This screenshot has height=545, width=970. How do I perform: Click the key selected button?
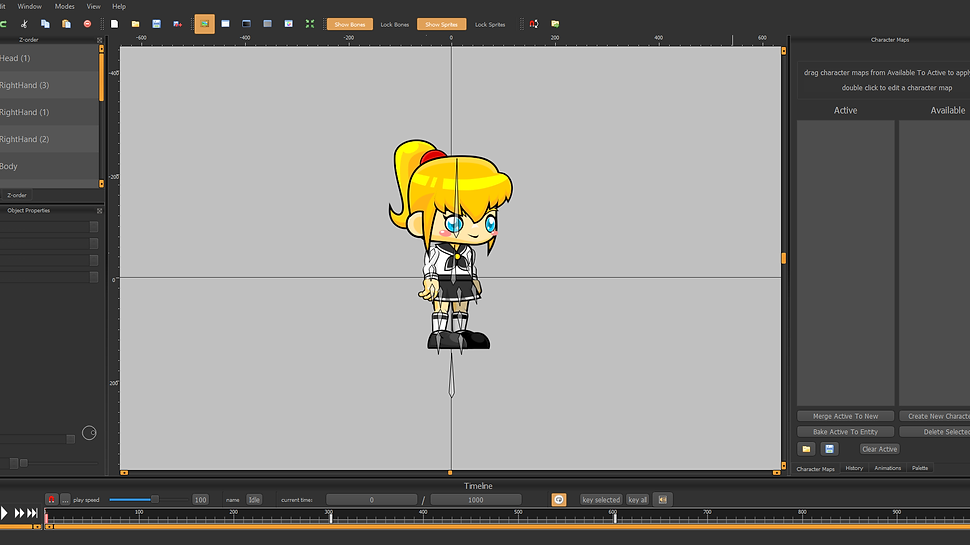pyautogui.click(x=601, y=500)
